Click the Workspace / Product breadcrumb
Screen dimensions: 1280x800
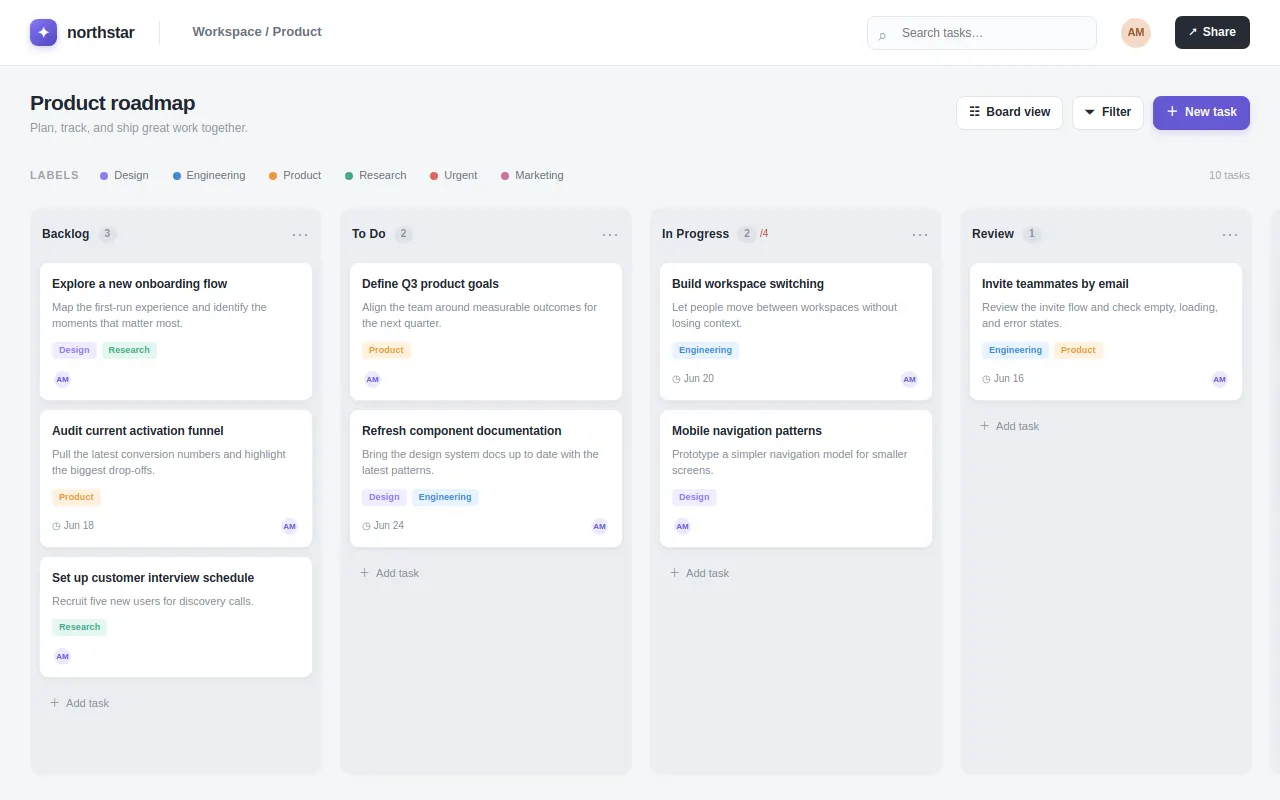pyautogui.click(x=257, y=32)
